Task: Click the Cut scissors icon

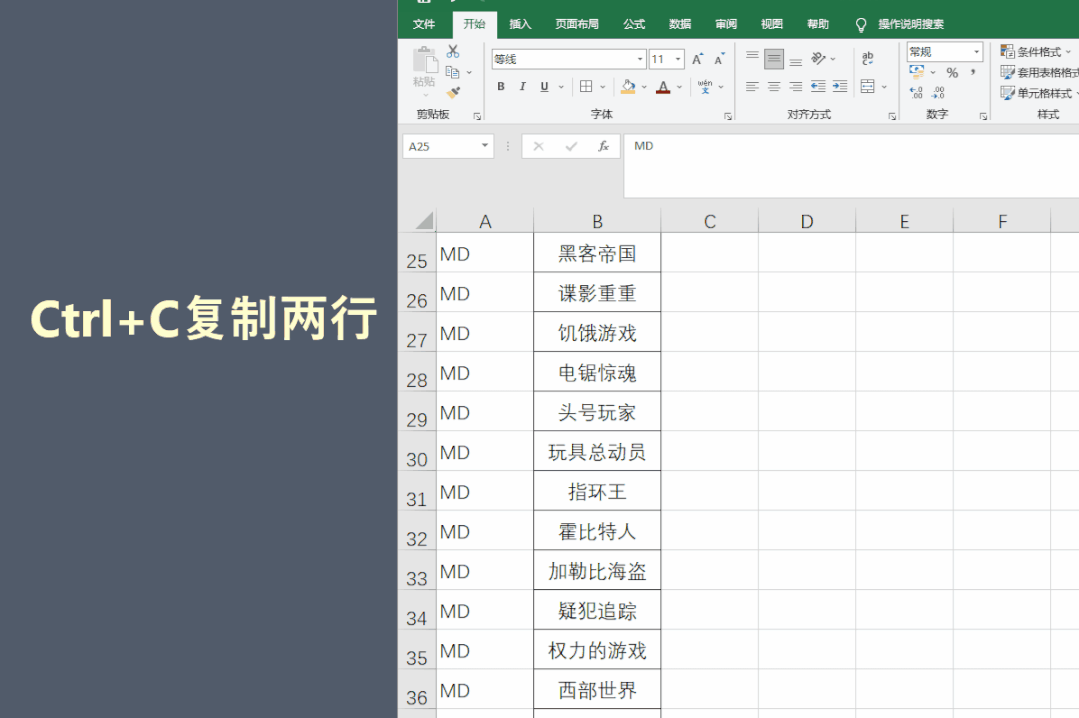Action: [x=453, y=52]
